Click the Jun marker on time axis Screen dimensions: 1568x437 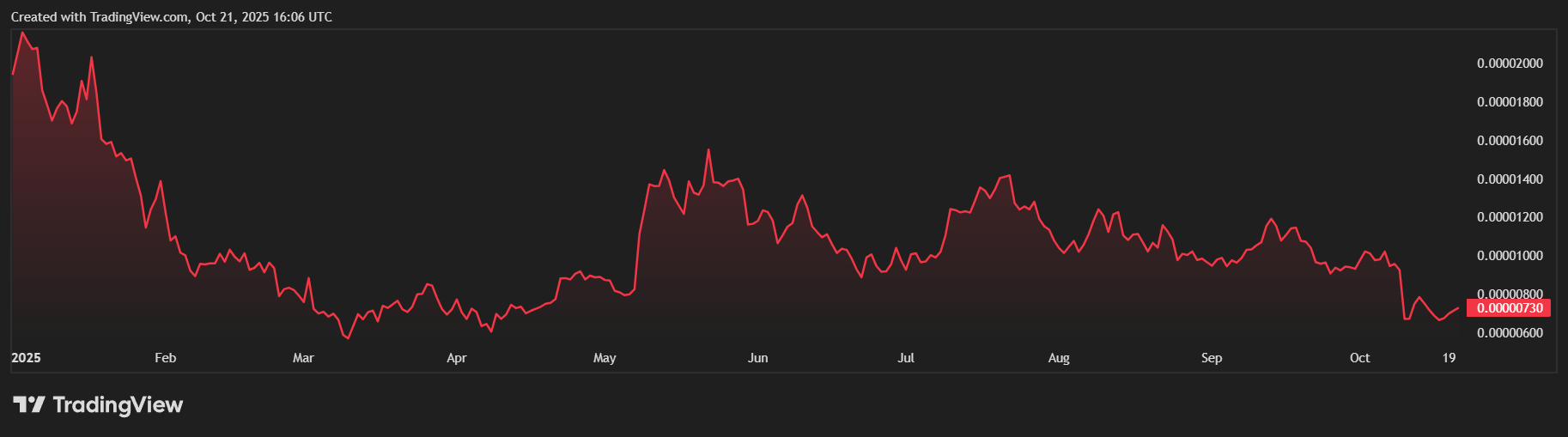tap(757, 358)
